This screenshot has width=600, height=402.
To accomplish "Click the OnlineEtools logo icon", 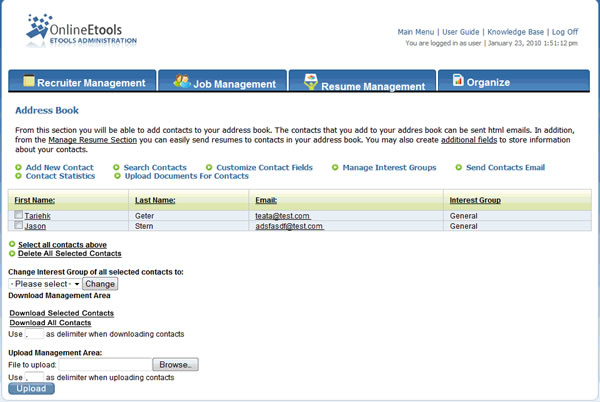I will click(40, 29).
